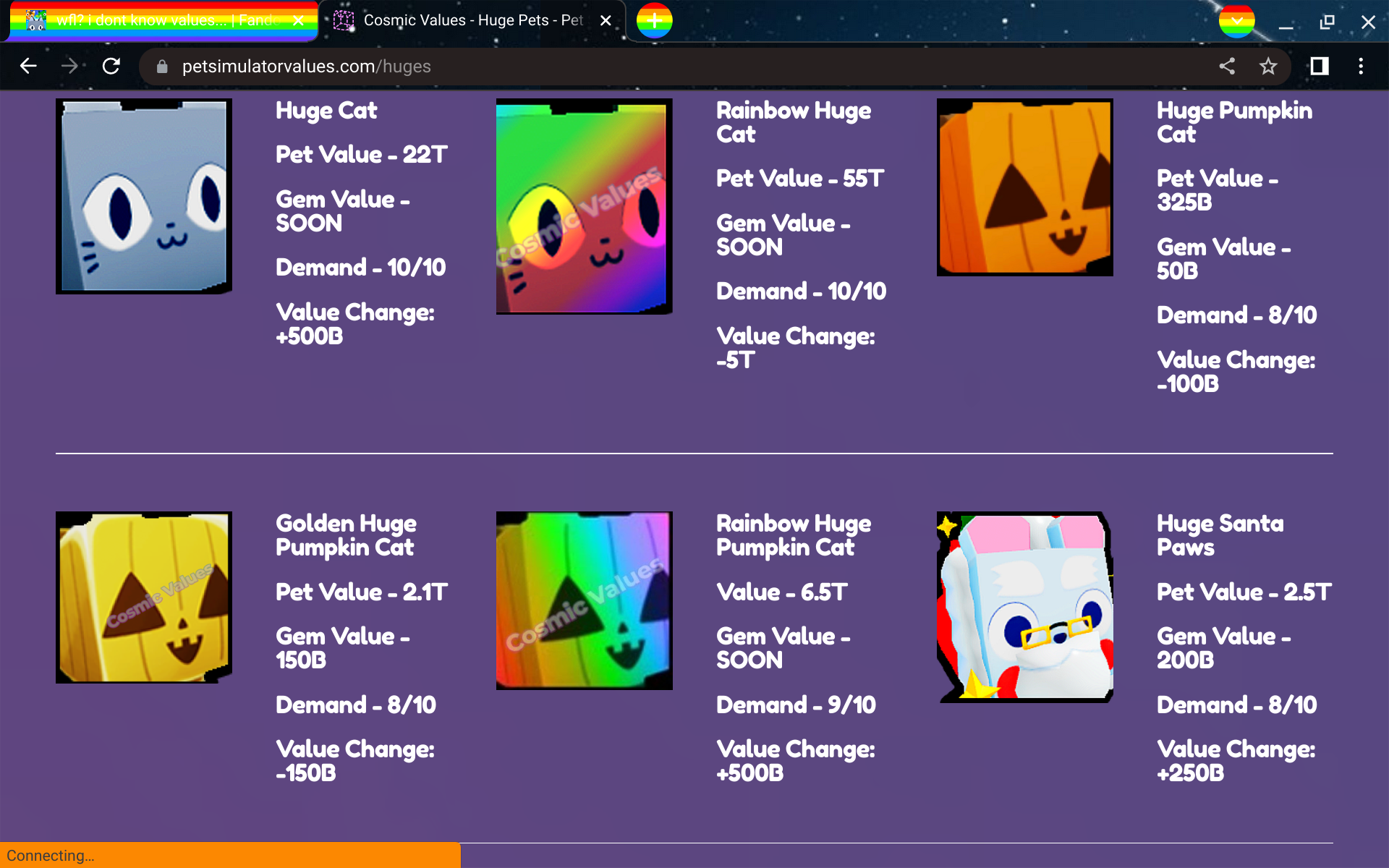The height and width of the screenshot is (868, 1389).
Task: Click the 'Connecting...' status bar
Action: [x=230, y=855]
